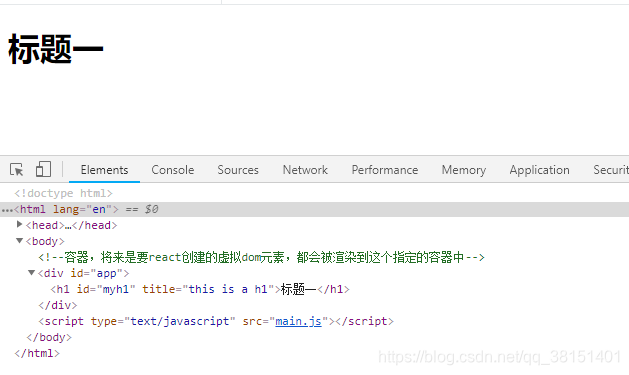Select the closing </html> tag row

(37, 353)
